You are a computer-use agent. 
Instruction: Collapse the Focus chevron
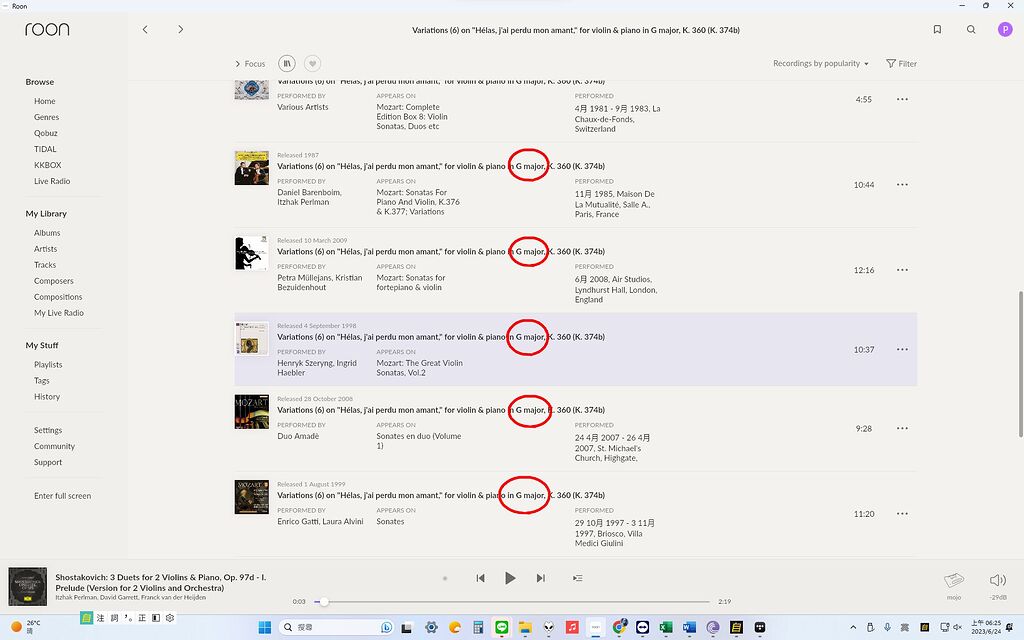click(x=236, y=63)
